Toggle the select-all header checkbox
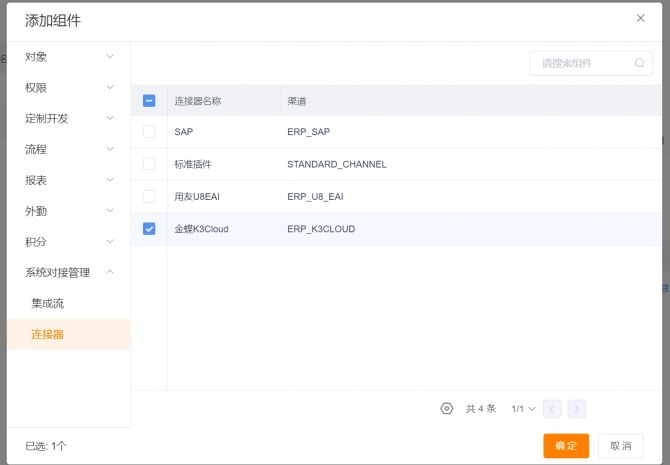Viewport: 670px width, 465px height. [149, 100]
